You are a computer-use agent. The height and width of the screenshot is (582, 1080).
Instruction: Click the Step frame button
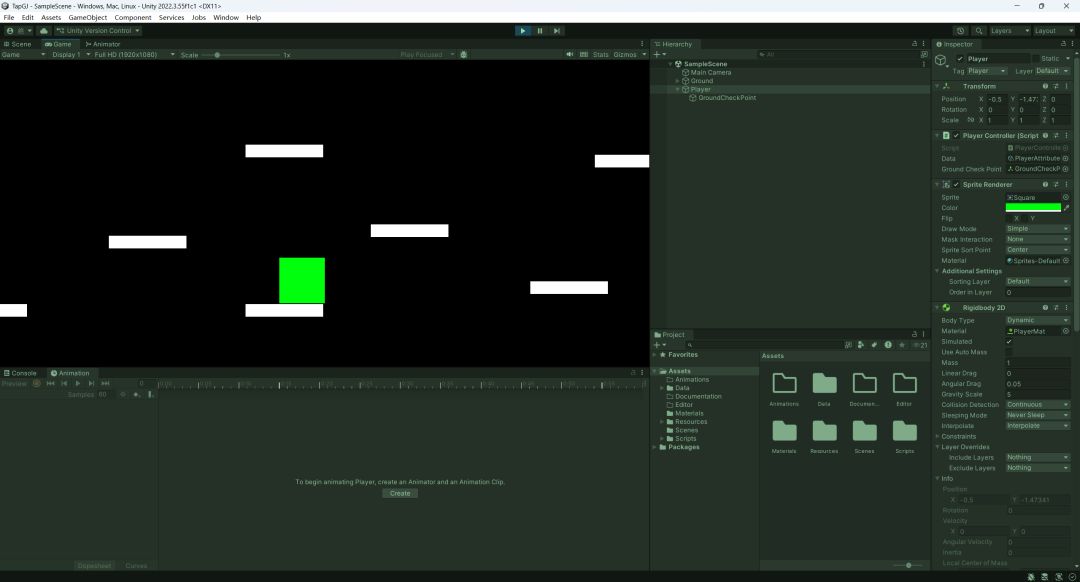(x=557, y=31)
